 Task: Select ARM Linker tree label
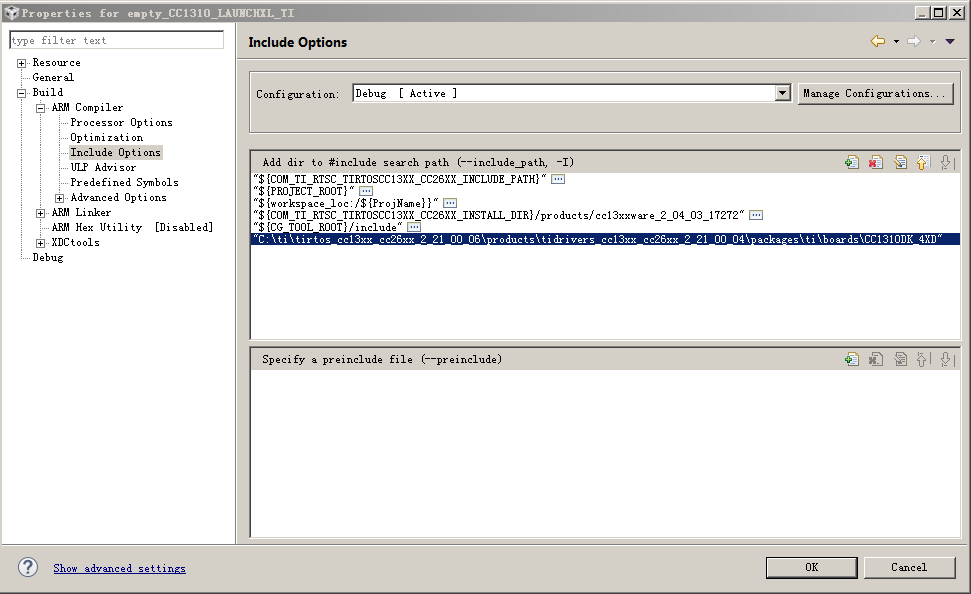pos(81,212)
